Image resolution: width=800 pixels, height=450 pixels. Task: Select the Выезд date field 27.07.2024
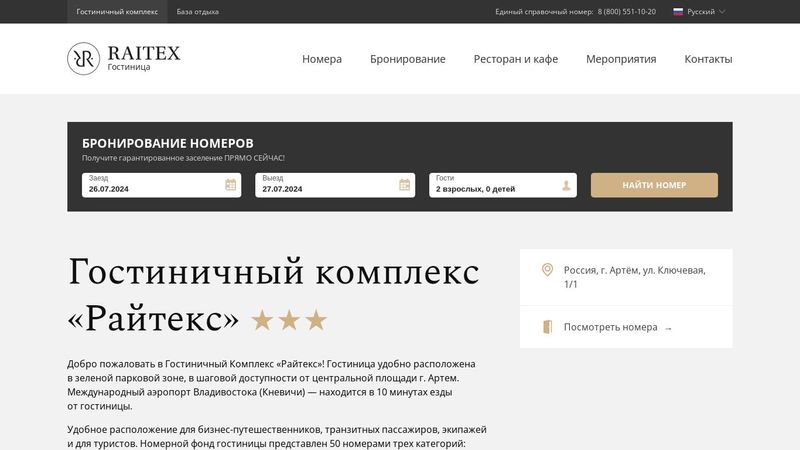coord(335,185)
